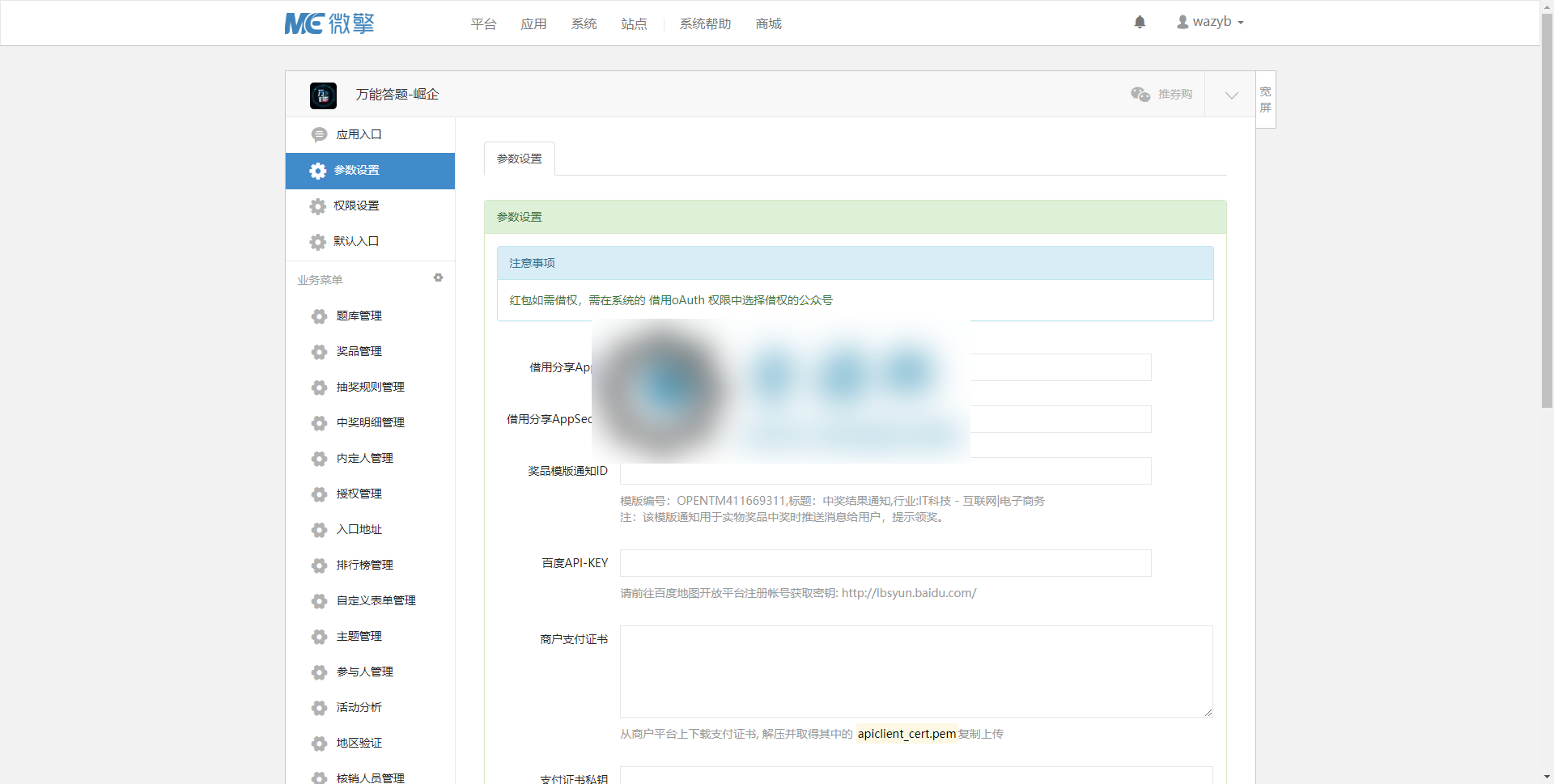
Task: Click the user avatar icon beside wazyb
Action: pyautogui.click(x=1182, y=22)
